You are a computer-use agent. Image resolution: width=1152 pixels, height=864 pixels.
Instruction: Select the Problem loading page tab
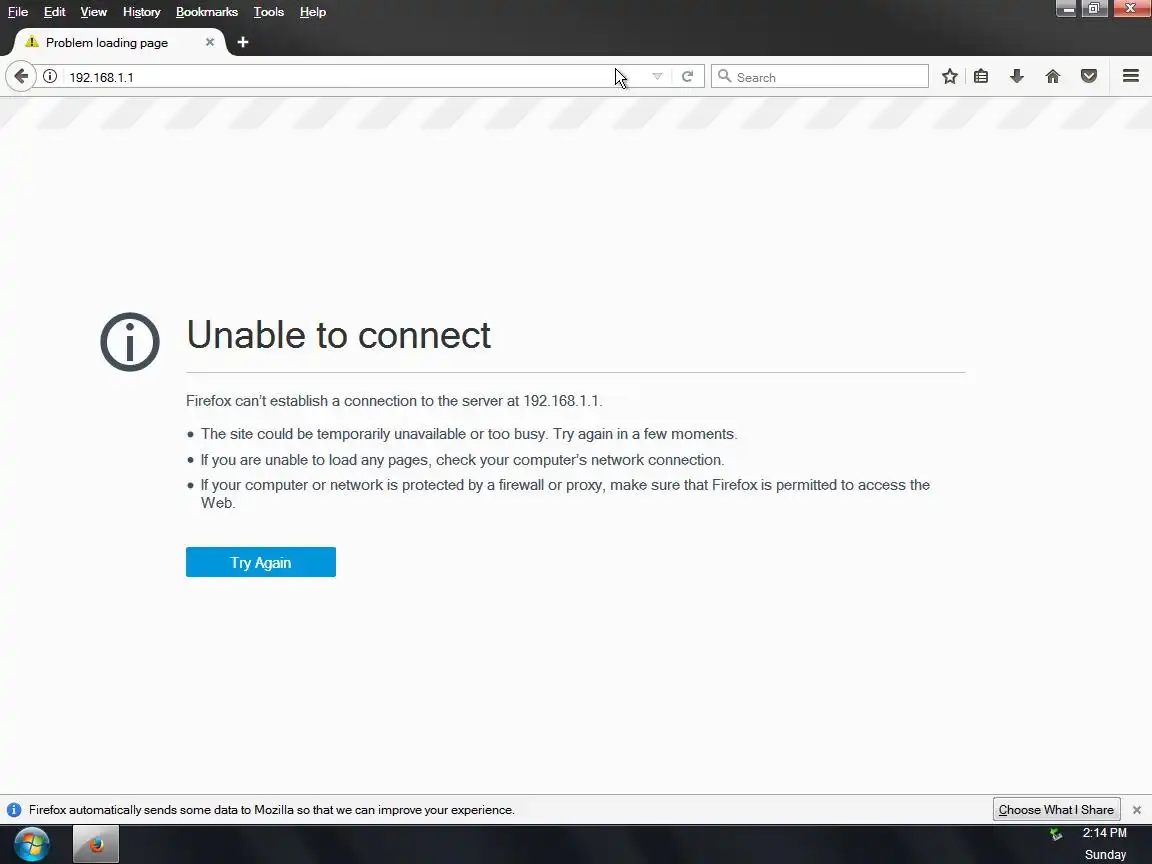click(x=118, y=43)
